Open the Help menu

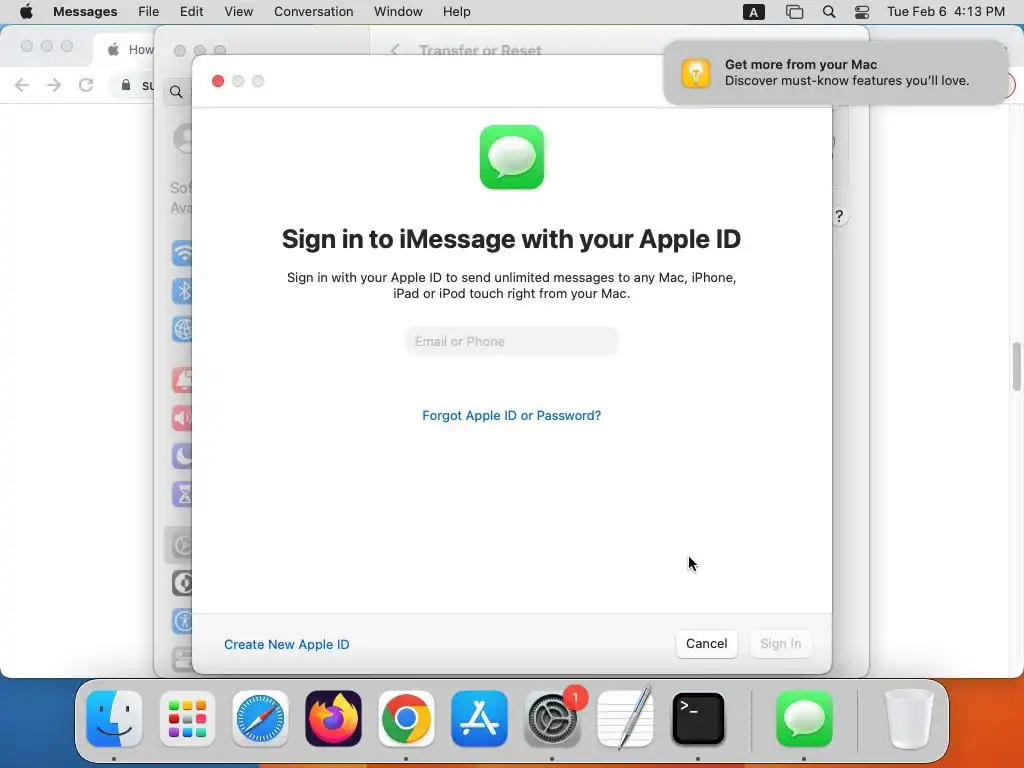(x=456, y=12)
